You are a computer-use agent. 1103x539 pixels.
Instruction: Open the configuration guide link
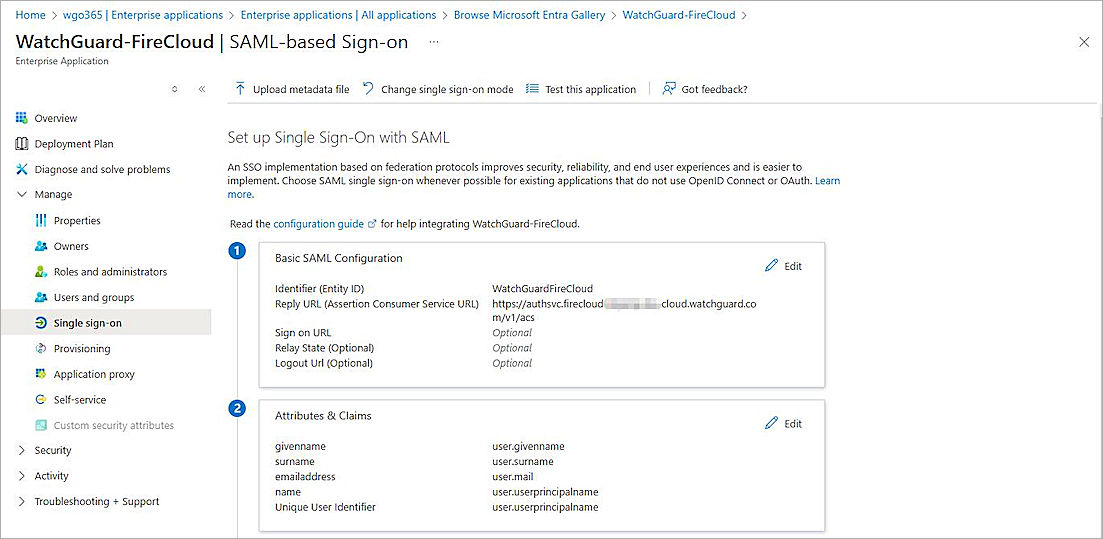pyautogui.click(x=319, y=224)
